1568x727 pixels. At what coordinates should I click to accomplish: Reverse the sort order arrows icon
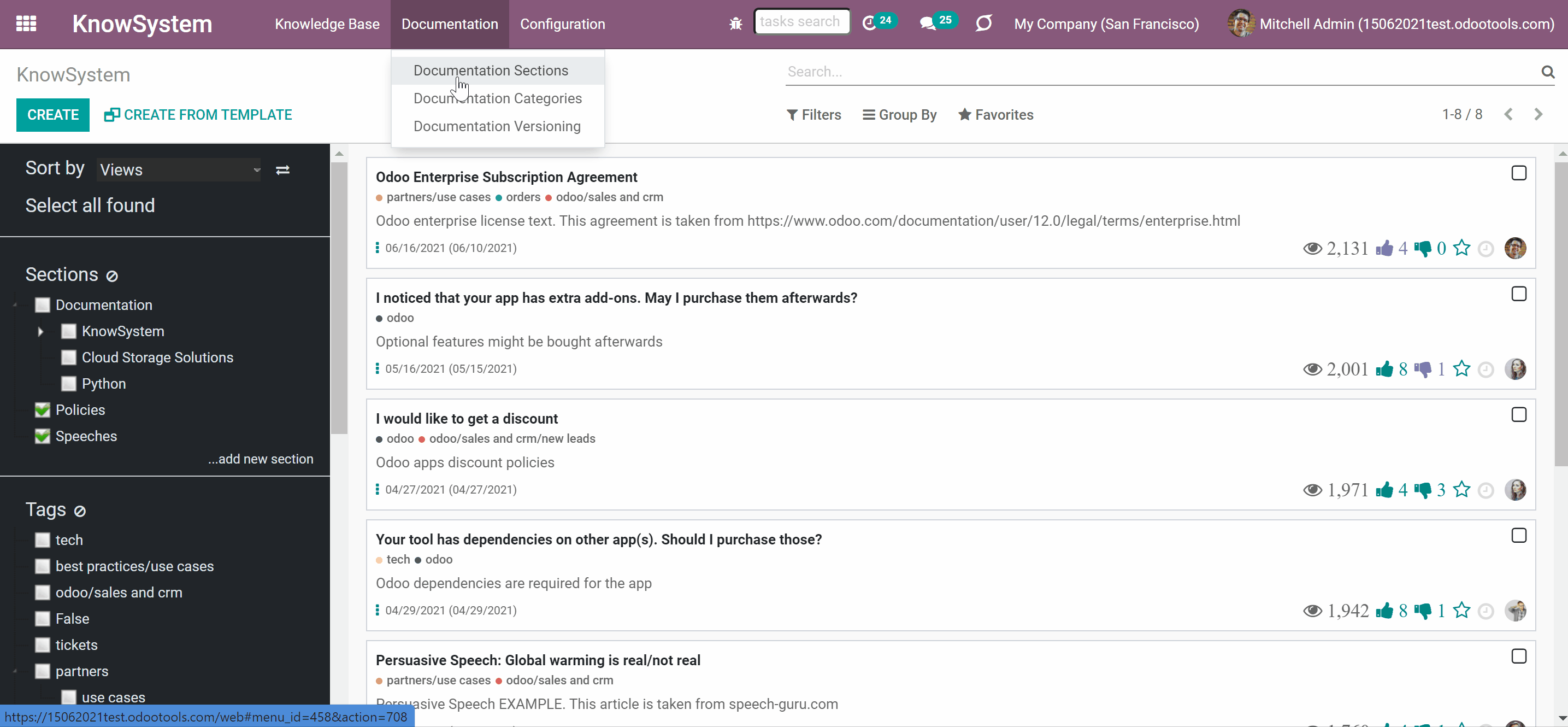click(x=282, y=170)
